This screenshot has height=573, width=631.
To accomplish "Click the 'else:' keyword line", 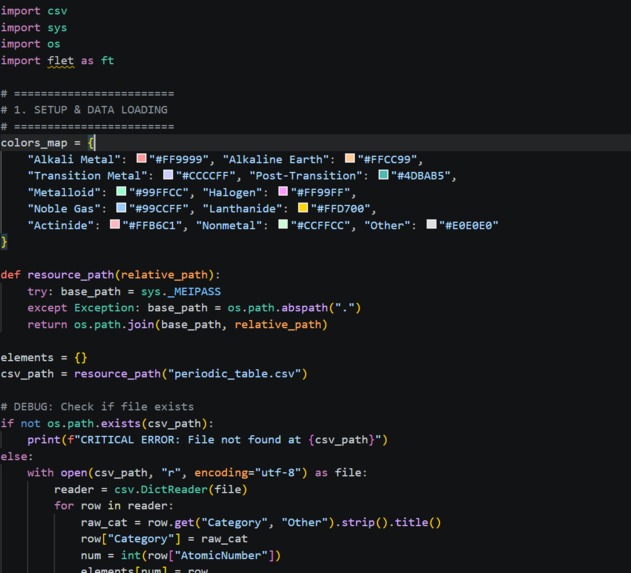I will tap(17, 456).
